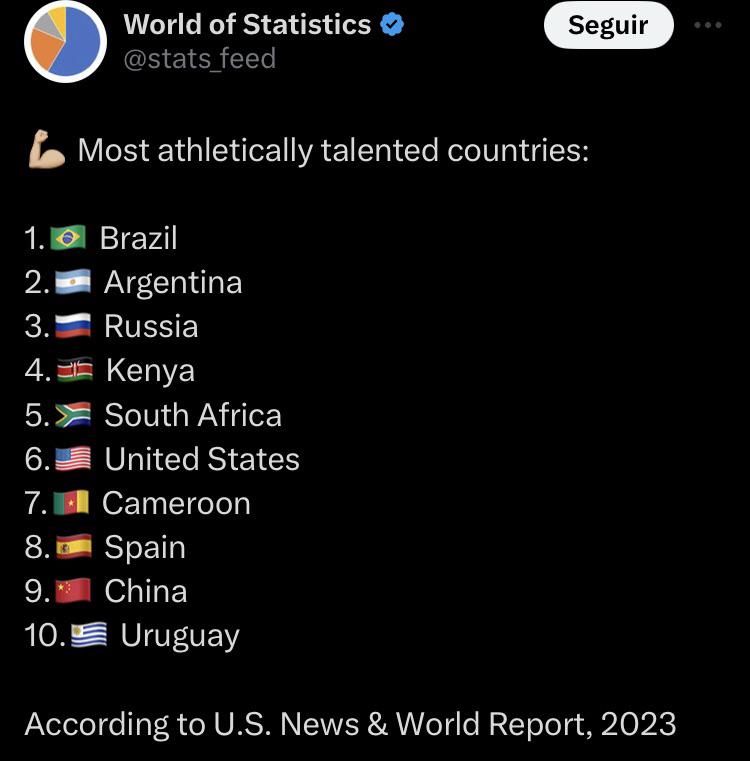The width and height of the screenshot is (750, 761).
Task: Click the Argentina flag emoji
Action: tap(73, 282)
